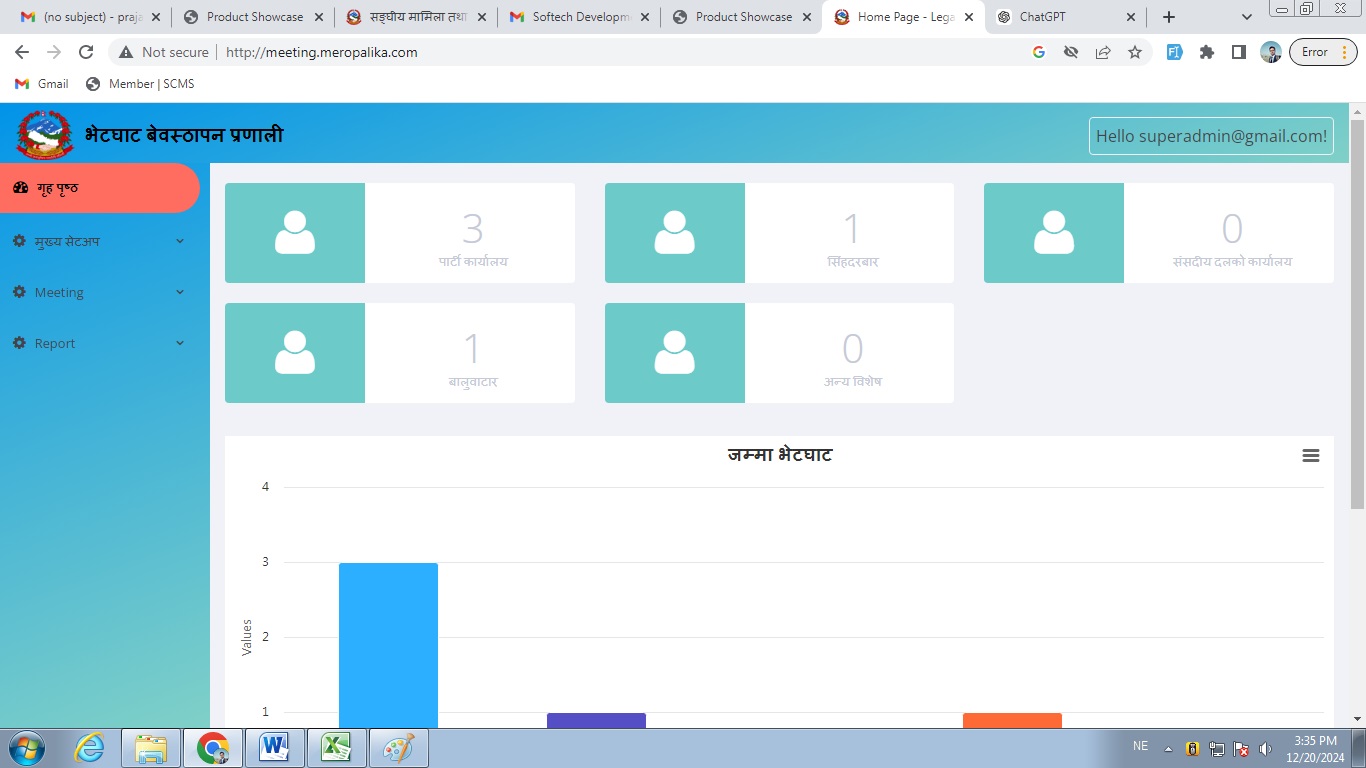
Task: Open the Gmail bookmark link
Action: 42,84
